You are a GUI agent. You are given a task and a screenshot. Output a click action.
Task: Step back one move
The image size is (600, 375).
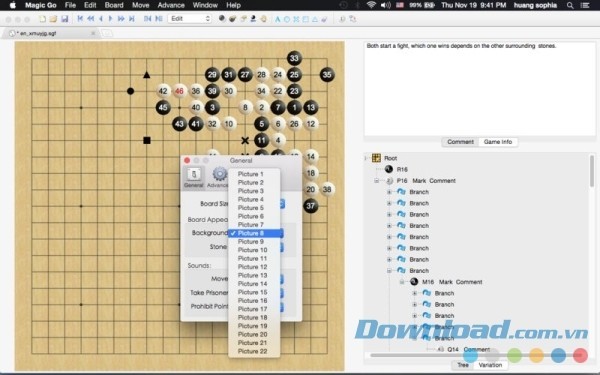coord(101,18)
